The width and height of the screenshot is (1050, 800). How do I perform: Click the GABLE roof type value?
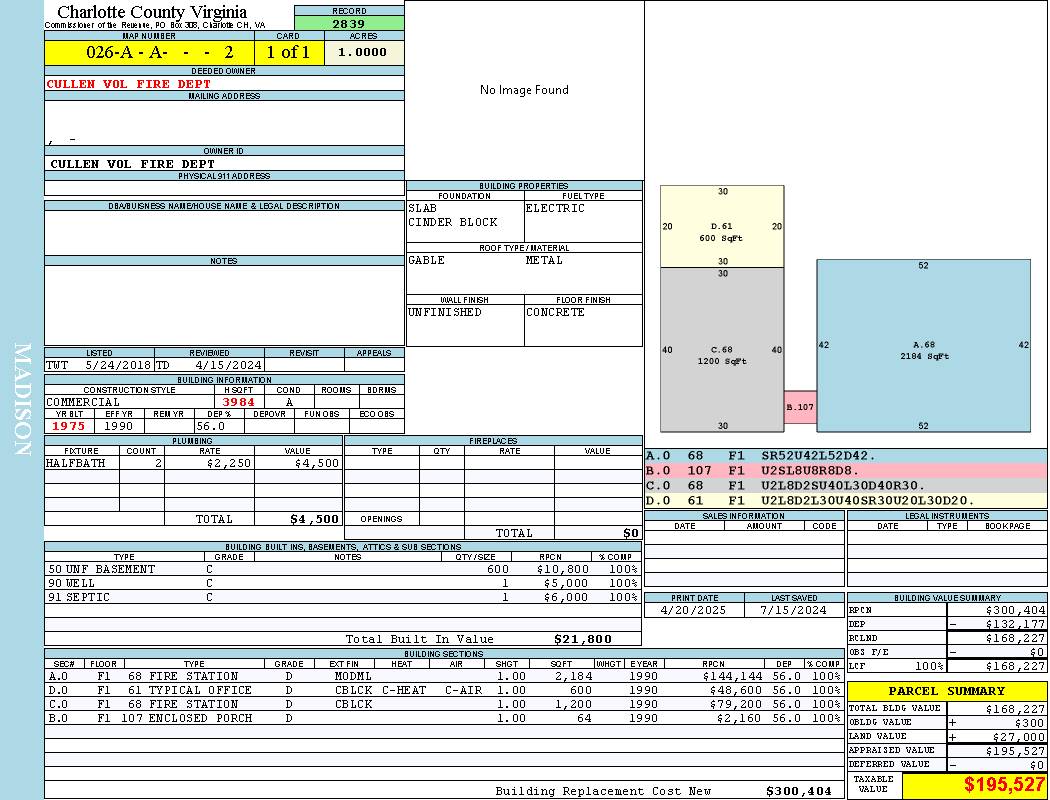(427, 260)
